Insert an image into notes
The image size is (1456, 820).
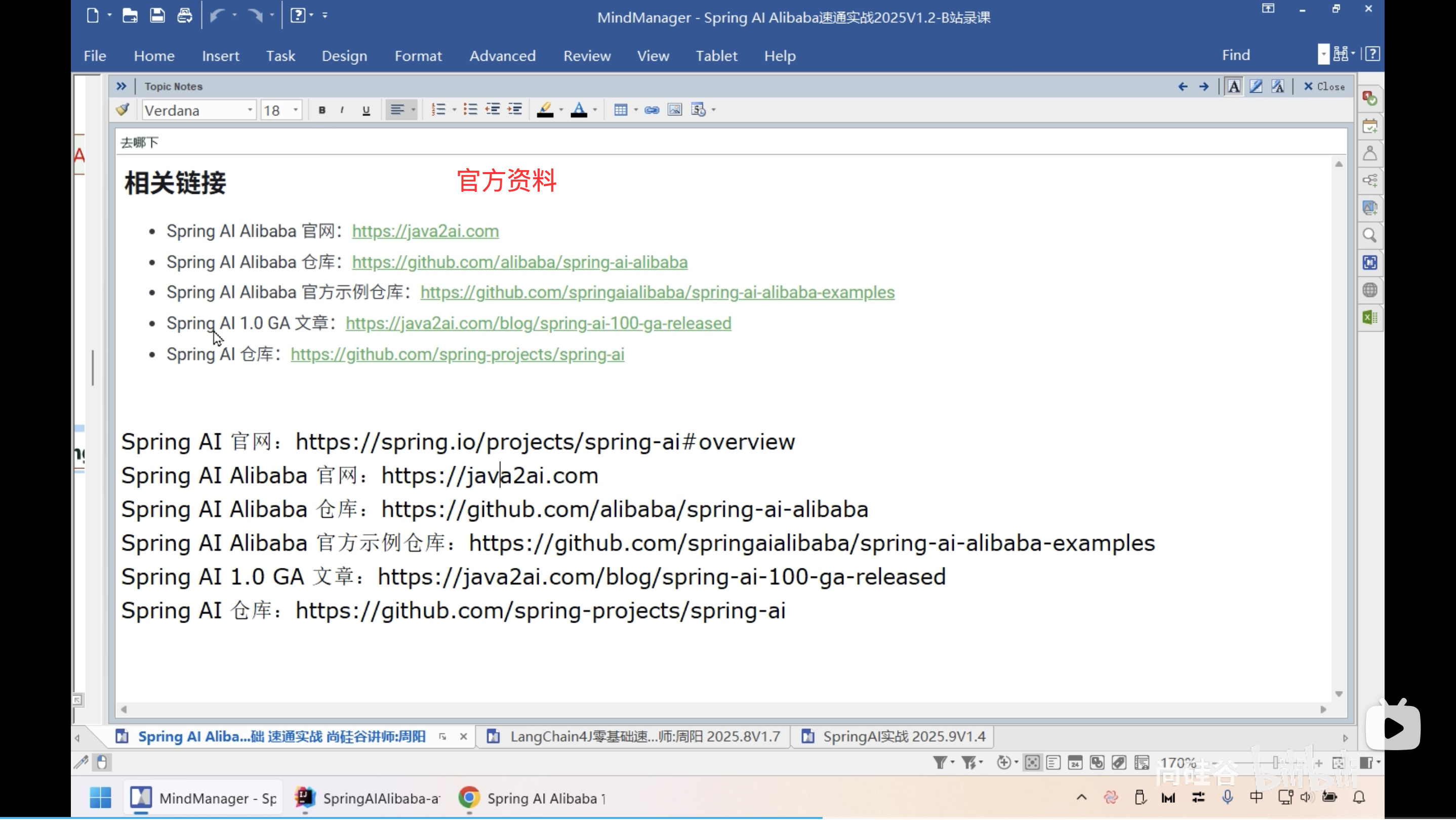click(675, 110)
